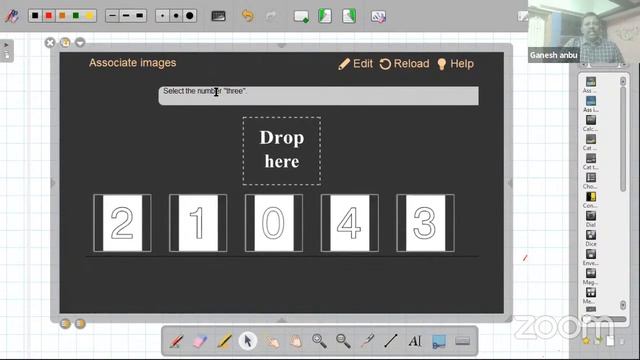Adjust the library thumbnail size slider
640x360 pixels.
tap(604, 319)
